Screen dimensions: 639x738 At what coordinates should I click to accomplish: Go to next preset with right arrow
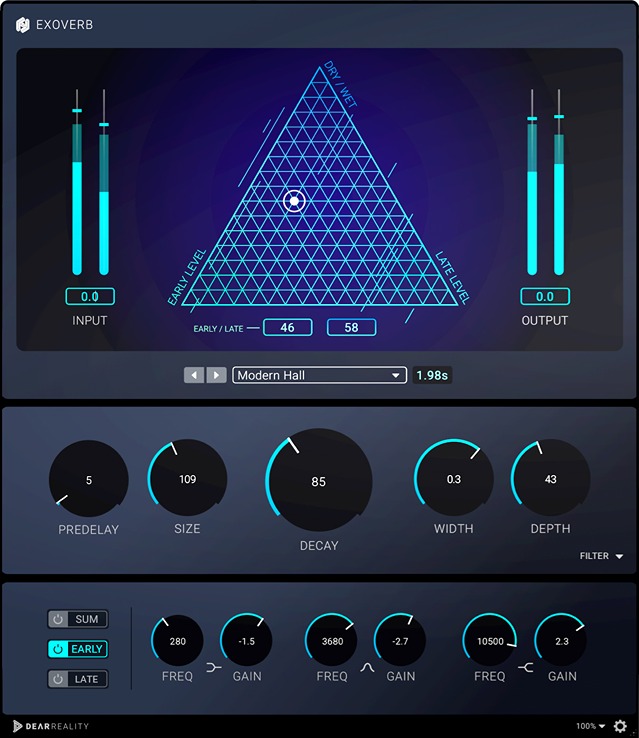pos(216,375)
